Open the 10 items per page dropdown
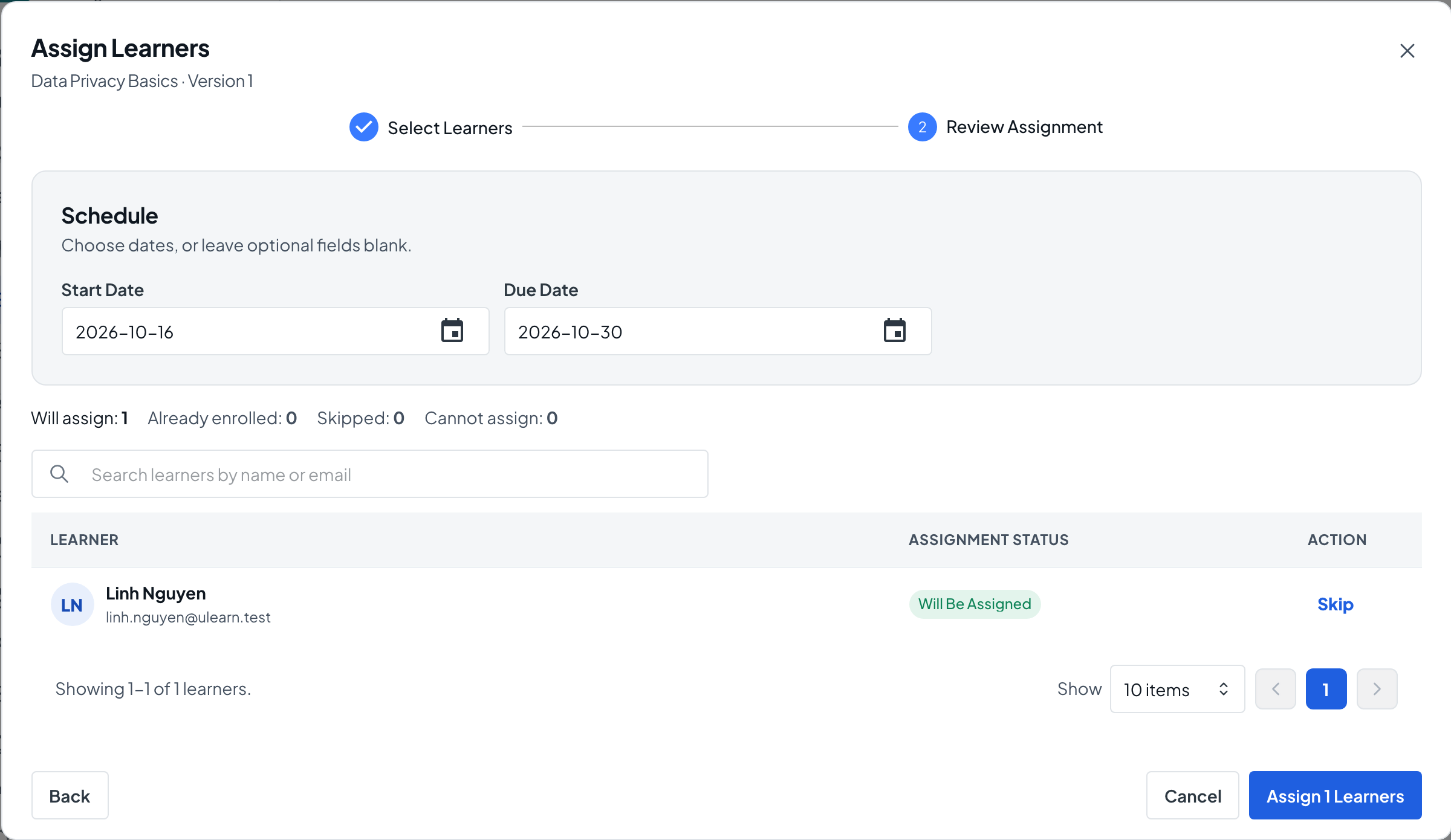This screenshot has height=840, width=1451. tap(1177, 689)
